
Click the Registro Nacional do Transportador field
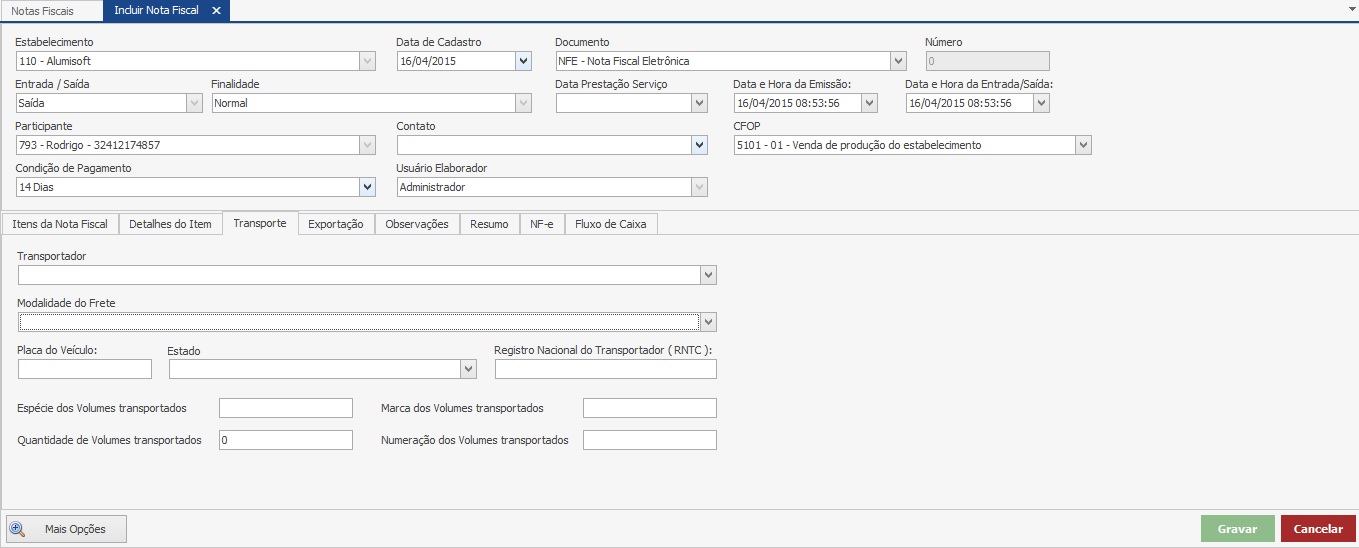pyautogui.click(x=605, y=369)
